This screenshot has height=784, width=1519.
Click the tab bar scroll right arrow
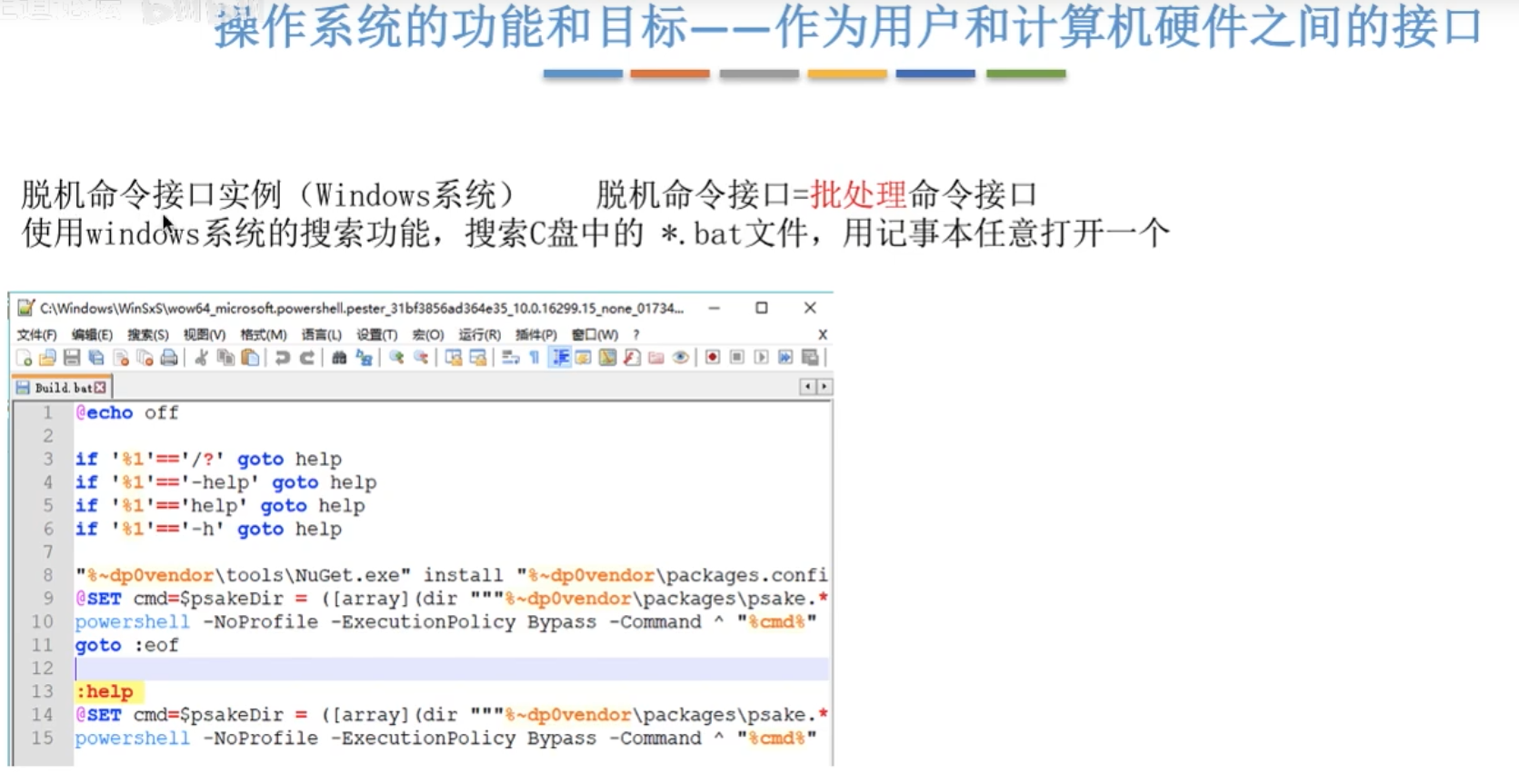824,387
